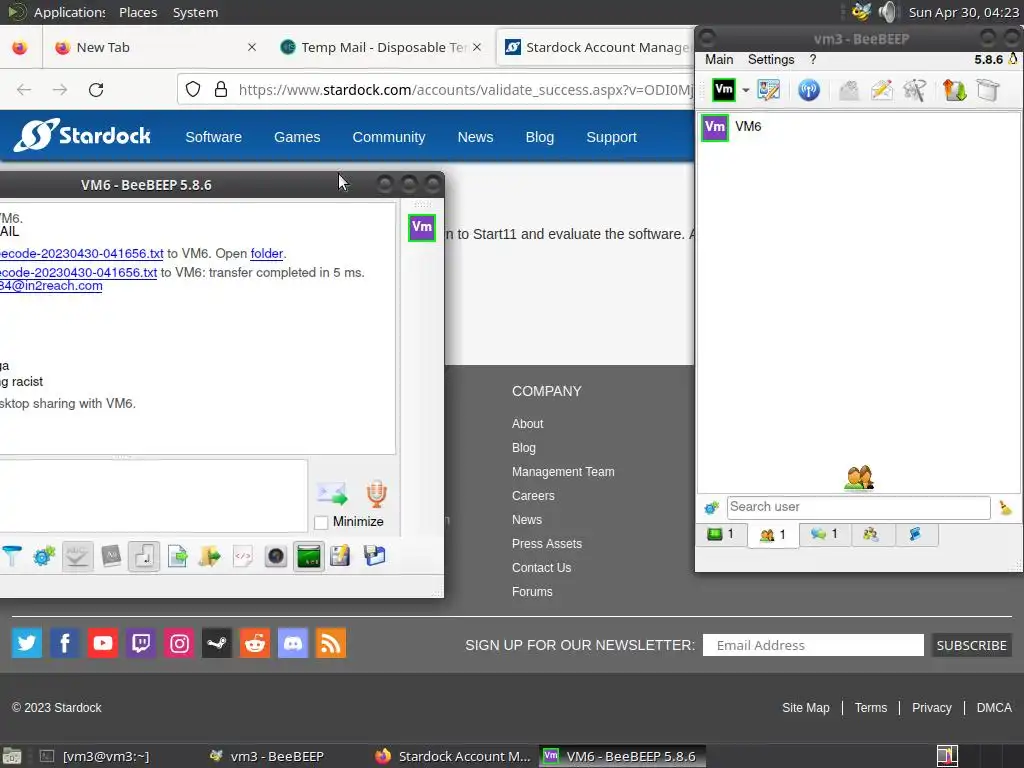Toggle the Enter key send option icon
The height and width of the screenshot is (768, 1024).
(144, 556)
